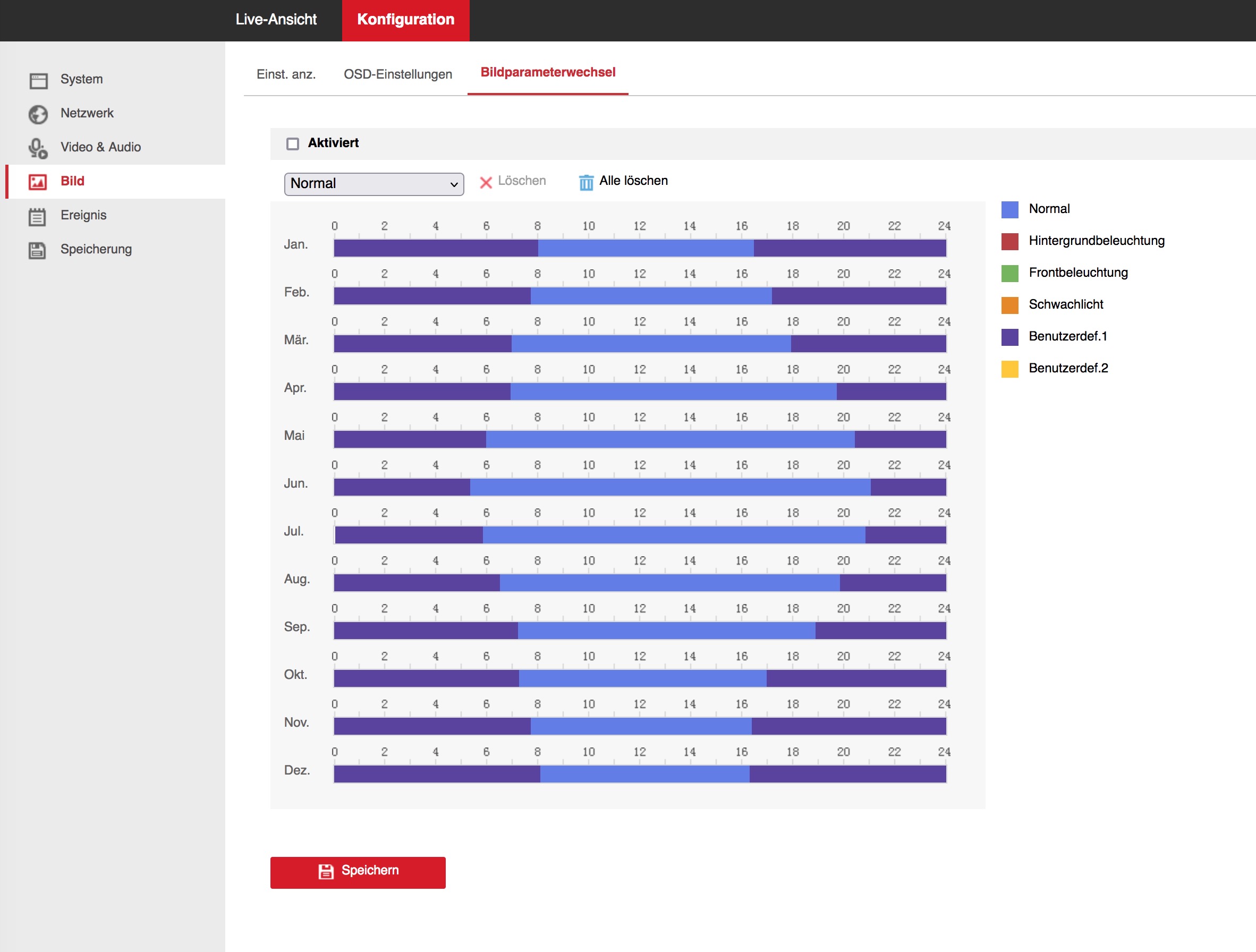Click the System sidebar icon
Screen dimensions: 1256x952
tap(38, 80)
